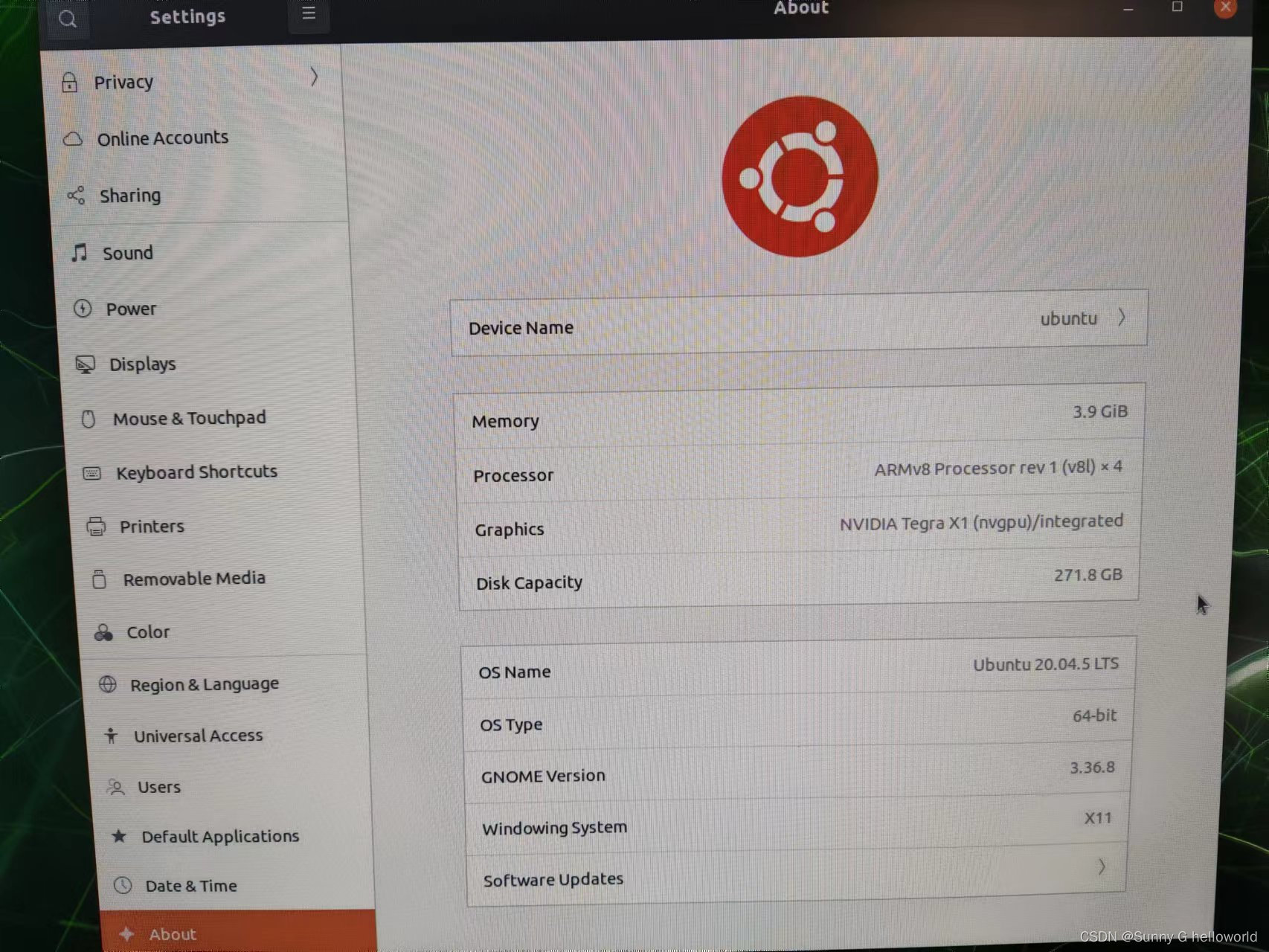
Task: Click the Sharing icon in sidebar
Action: [76, 196]
